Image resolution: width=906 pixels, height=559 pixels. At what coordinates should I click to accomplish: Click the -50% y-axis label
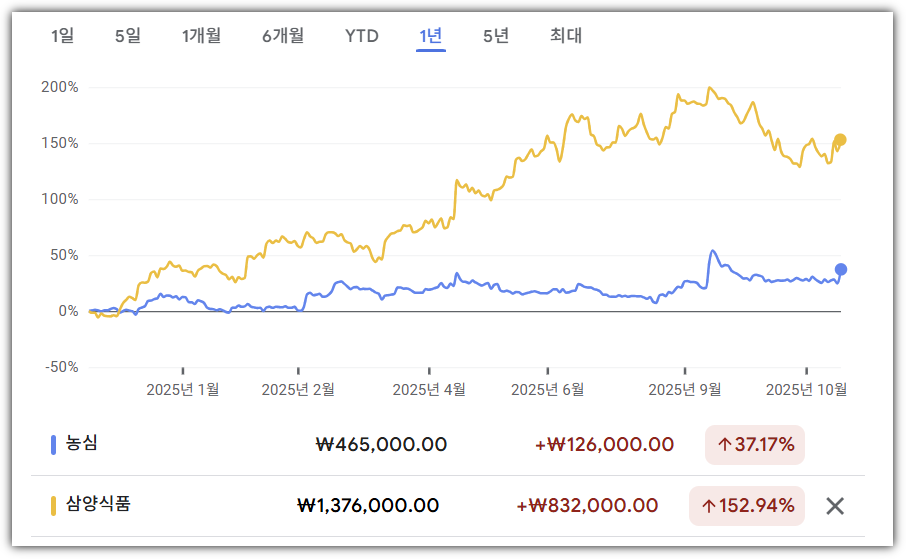[62, 368]
